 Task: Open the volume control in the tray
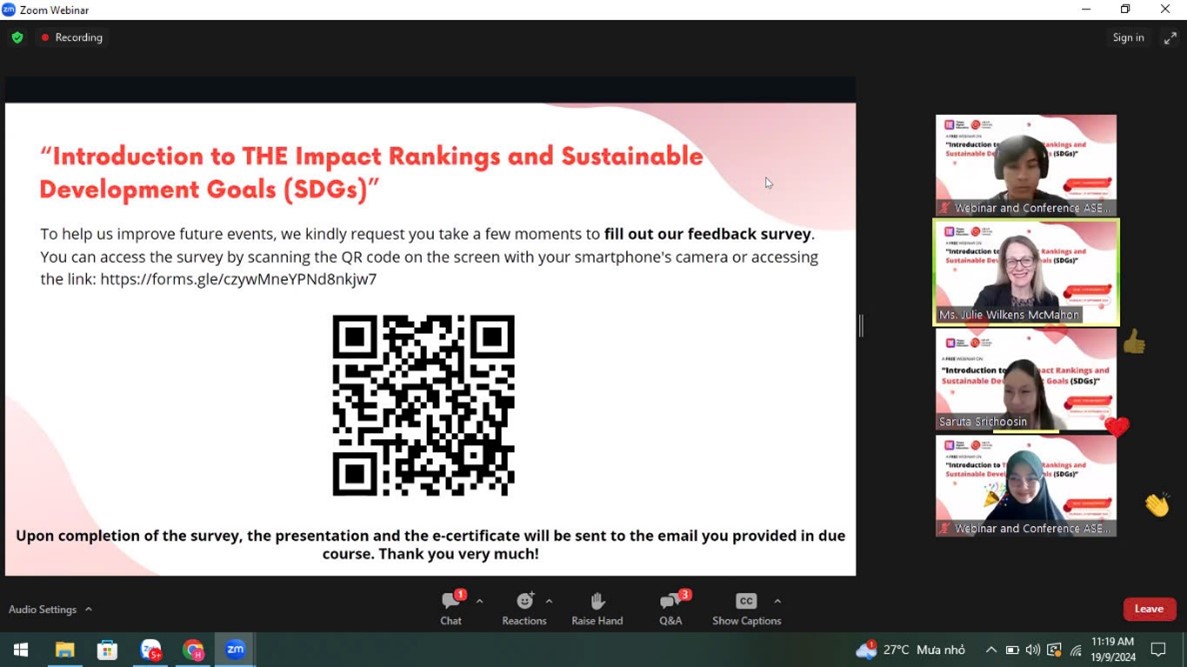pyautogui.click(x=1033, y=650)
